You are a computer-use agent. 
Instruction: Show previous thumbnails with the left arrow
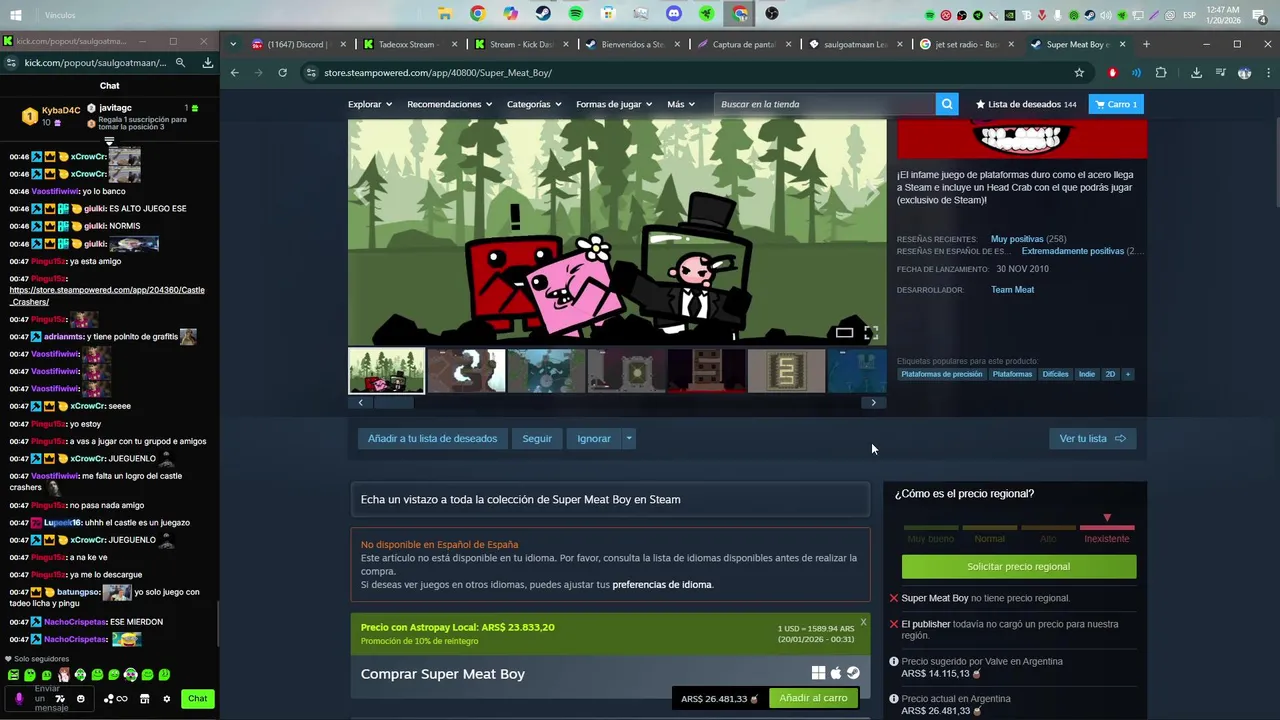(360, 403)
